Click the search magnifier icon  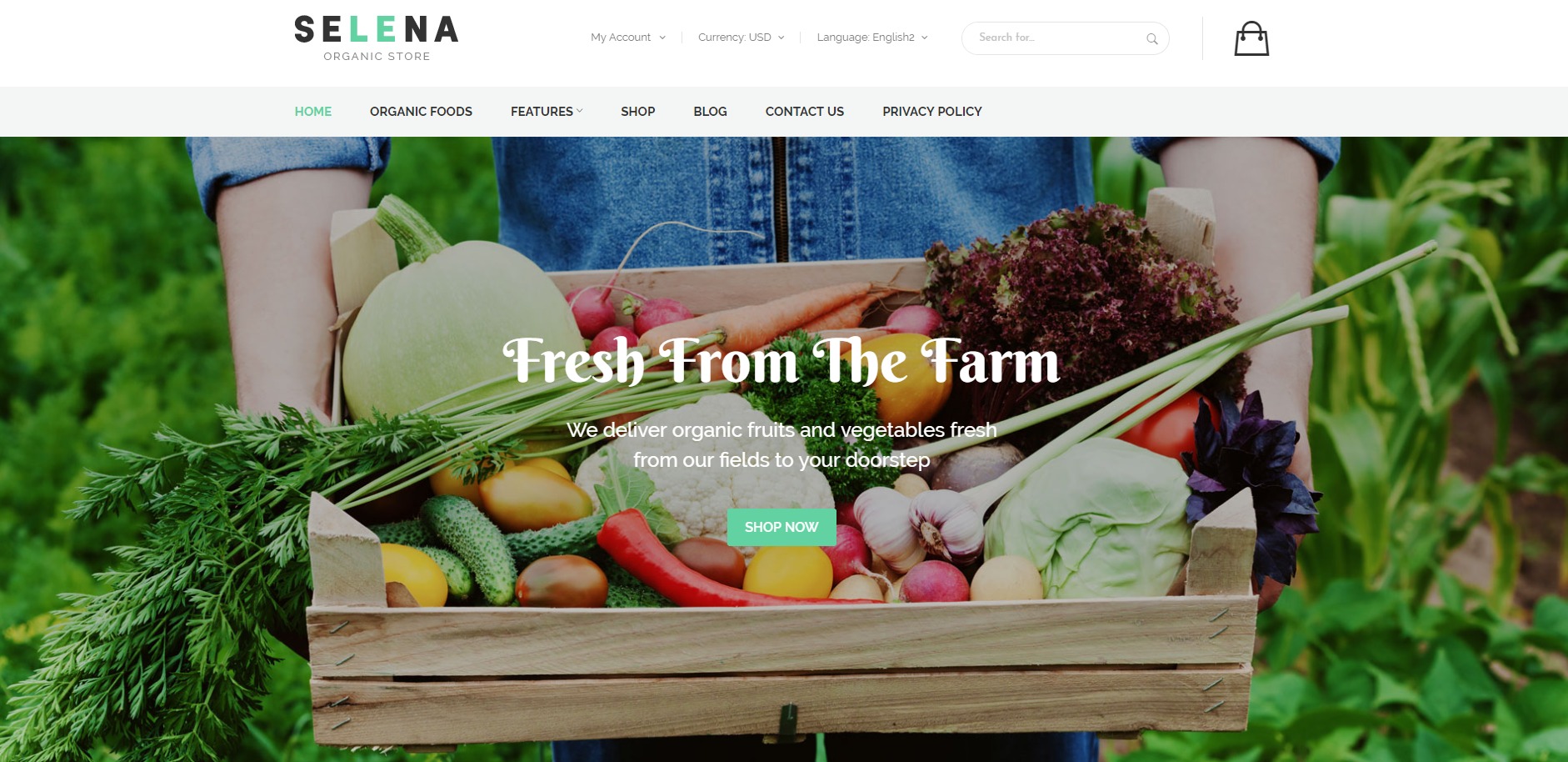pyautogui.click(x=1151, y=38)
